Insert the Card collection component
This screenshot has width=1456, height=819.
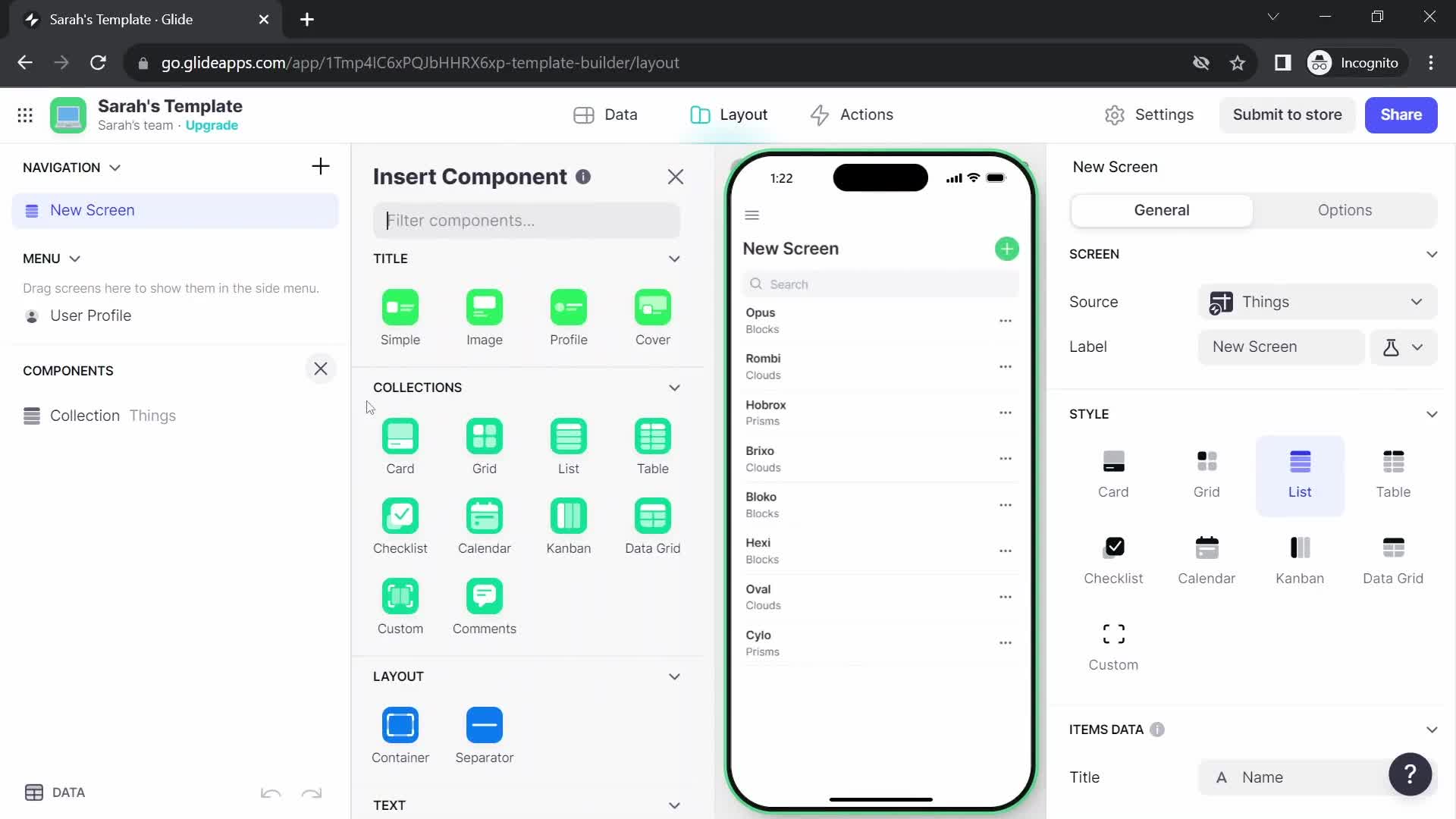point(400,447)
